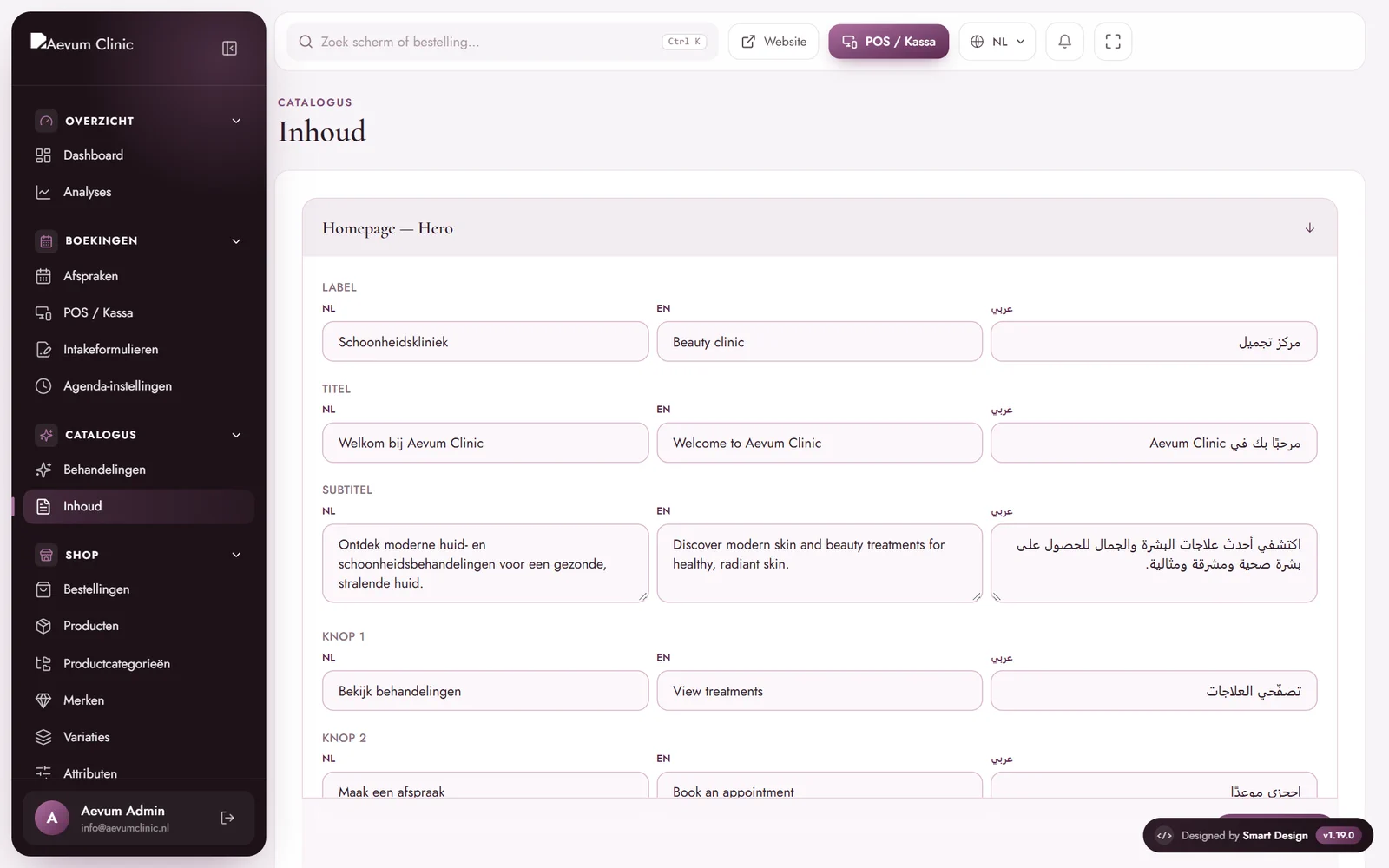Click the Producten box icon

click(x=43, y=626)
